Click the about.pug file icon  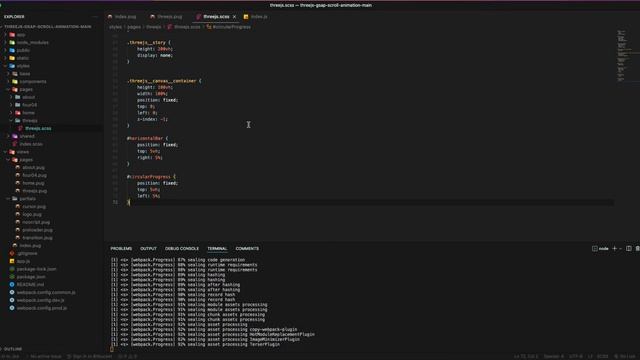[18, 167]
